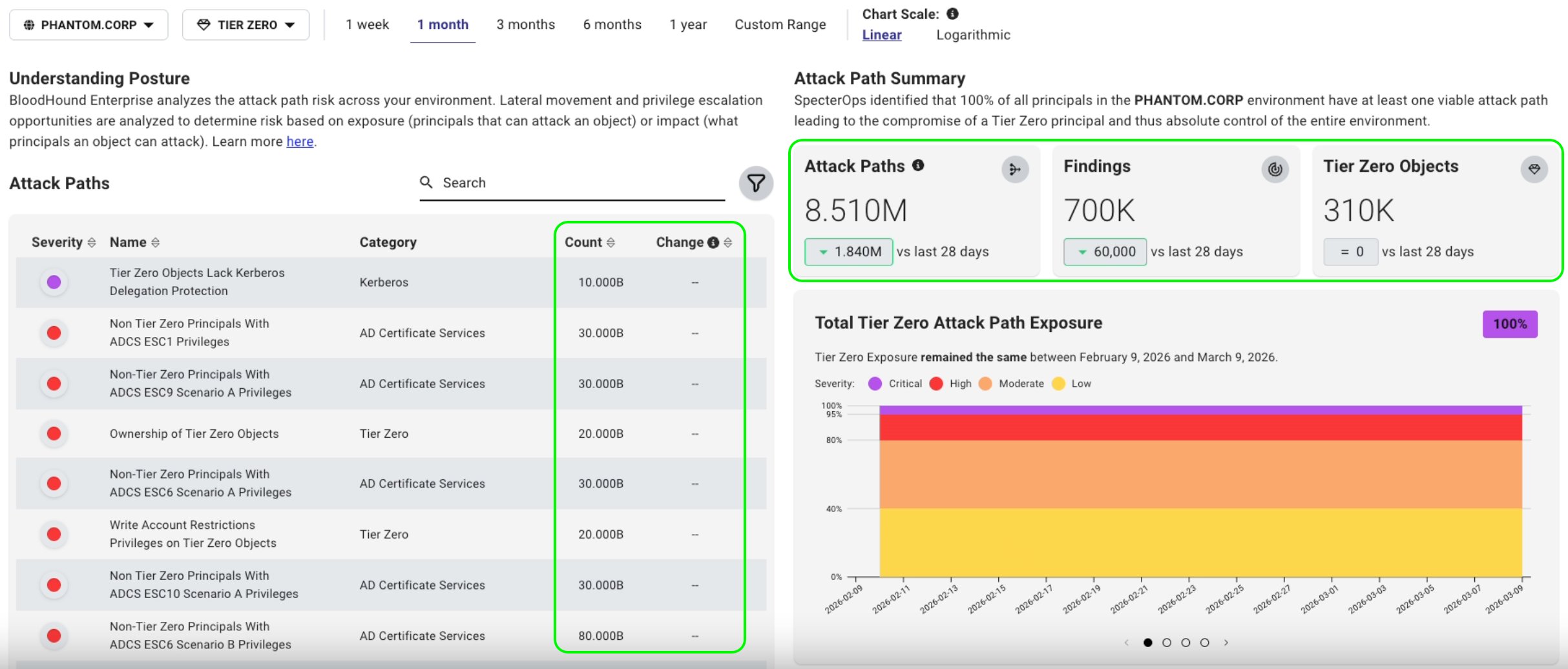This screenshot has width=1568, height=669.
Task: Open 'ADCS ESC6 Scenario B Privileges' row
Action: coord(391,636)
